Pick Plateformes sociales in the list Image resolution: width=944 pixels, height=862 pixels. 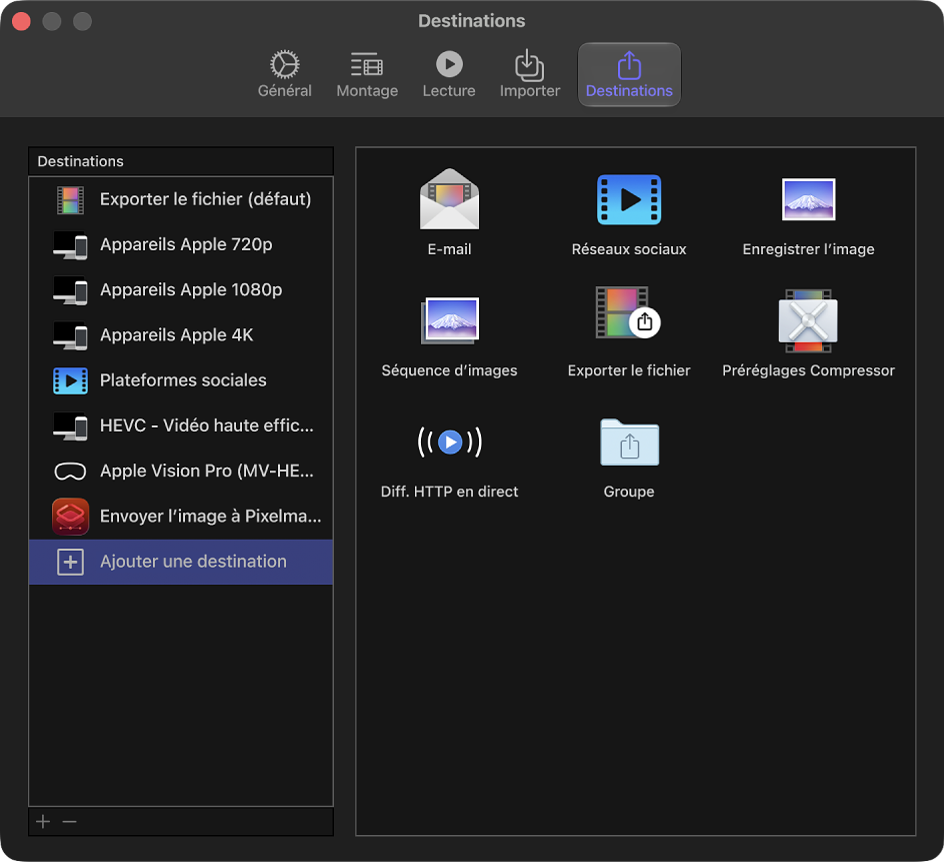(181, 380)
